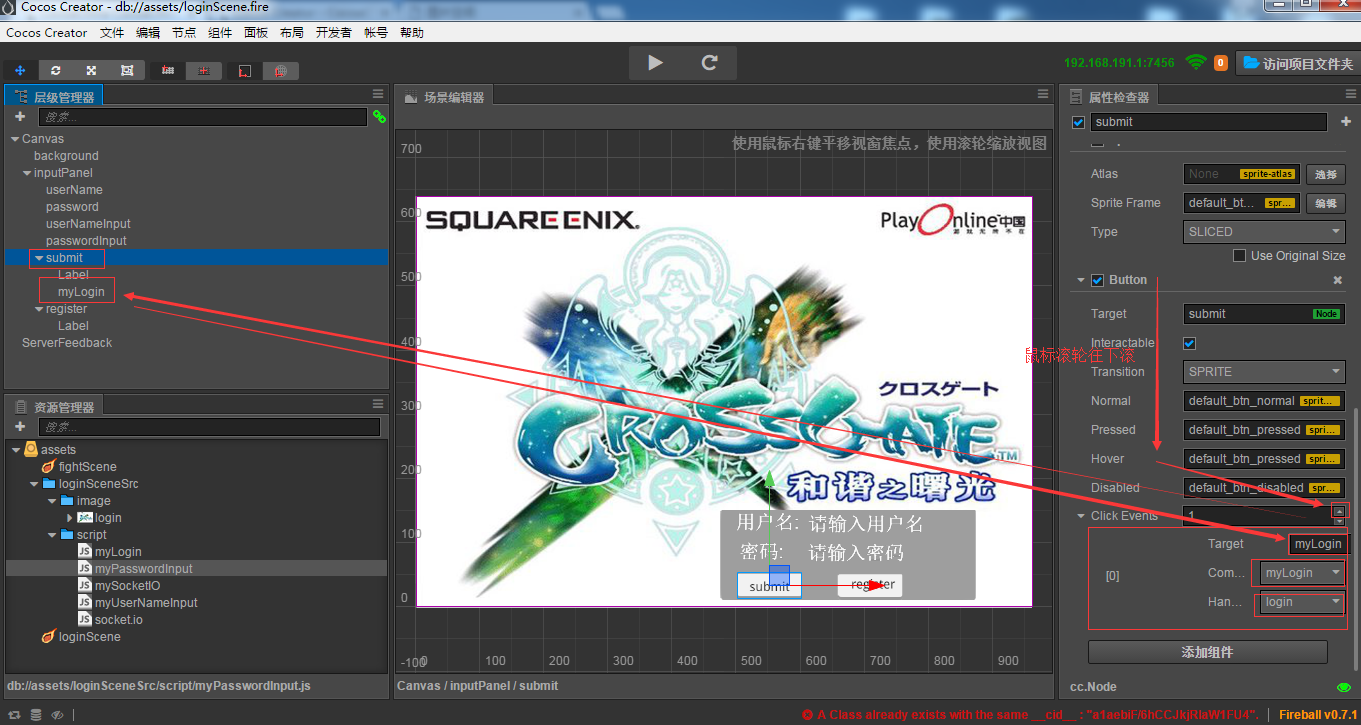This screenshot has width=1361, height=725.
Task: Toggle the submit node active checkbox
Action: coord(1078,122)
